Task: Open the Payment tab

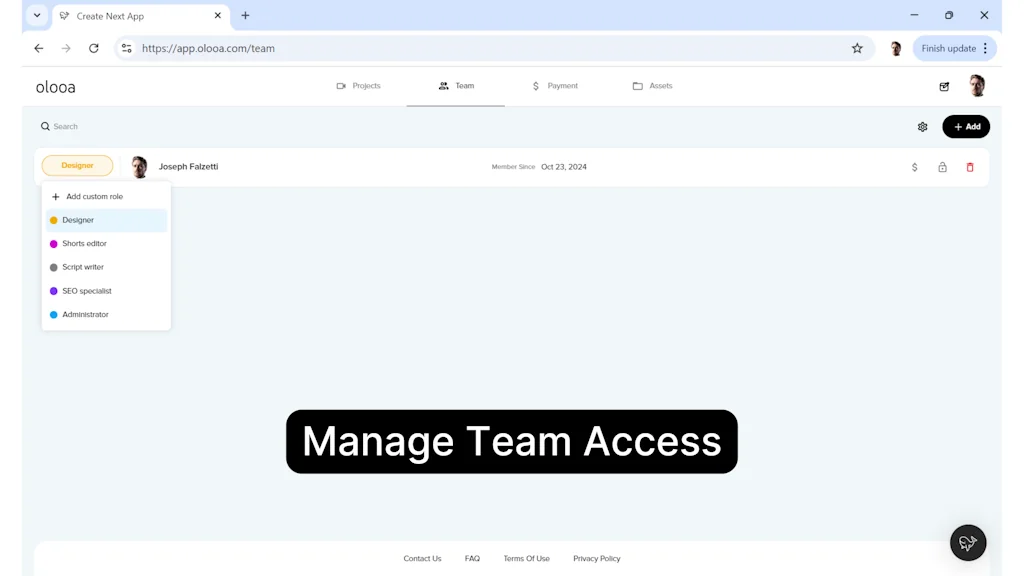Action: coord(555,86)
